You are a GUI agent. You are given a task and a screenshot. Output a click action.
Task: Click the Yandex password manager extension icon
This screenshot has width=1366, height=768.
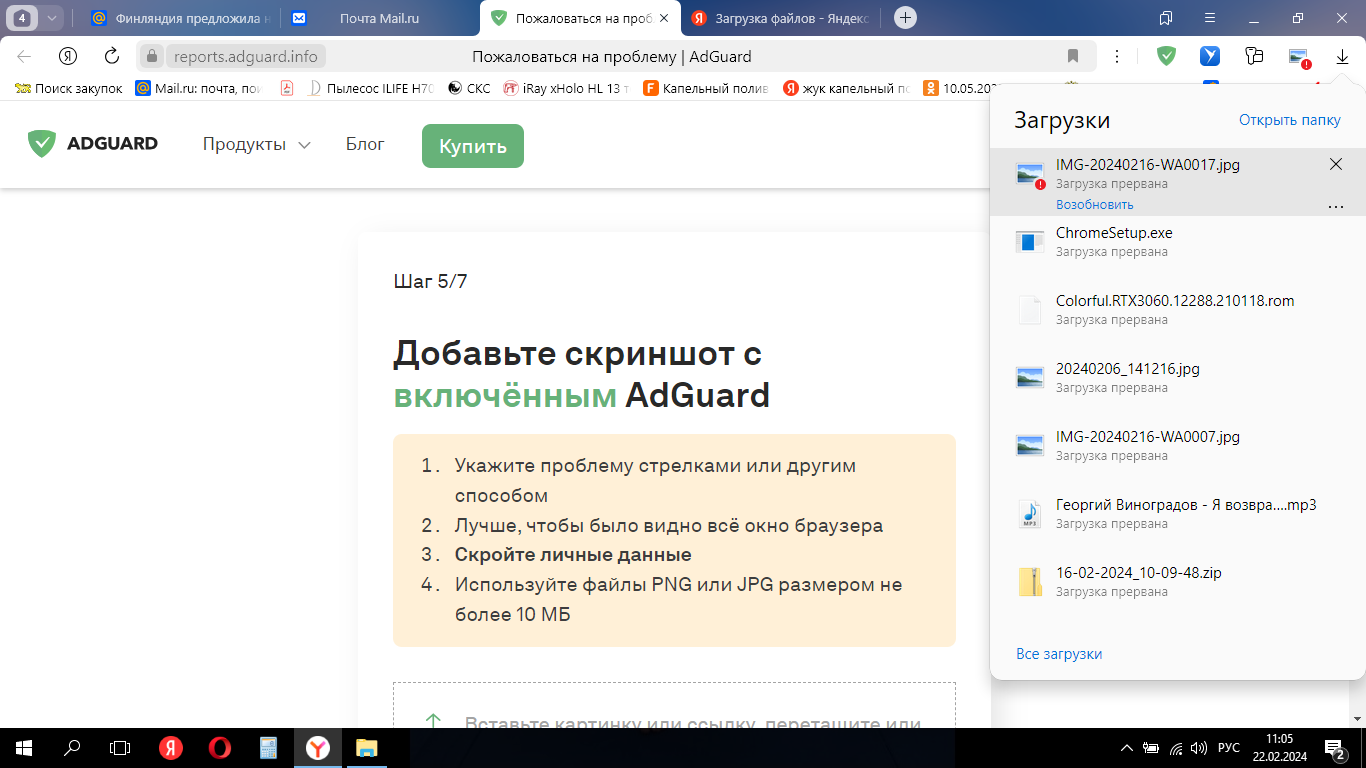1254,57
